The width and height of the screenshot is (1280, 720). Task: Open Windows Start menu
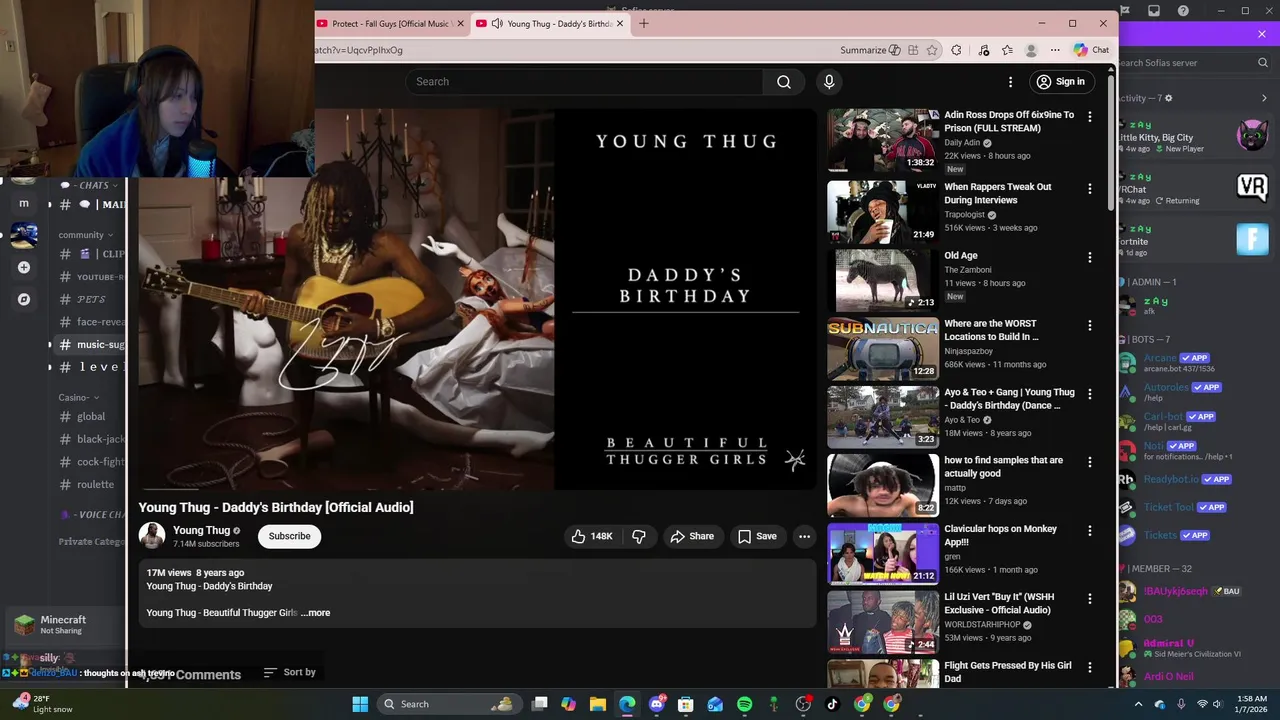coord(360,704)
